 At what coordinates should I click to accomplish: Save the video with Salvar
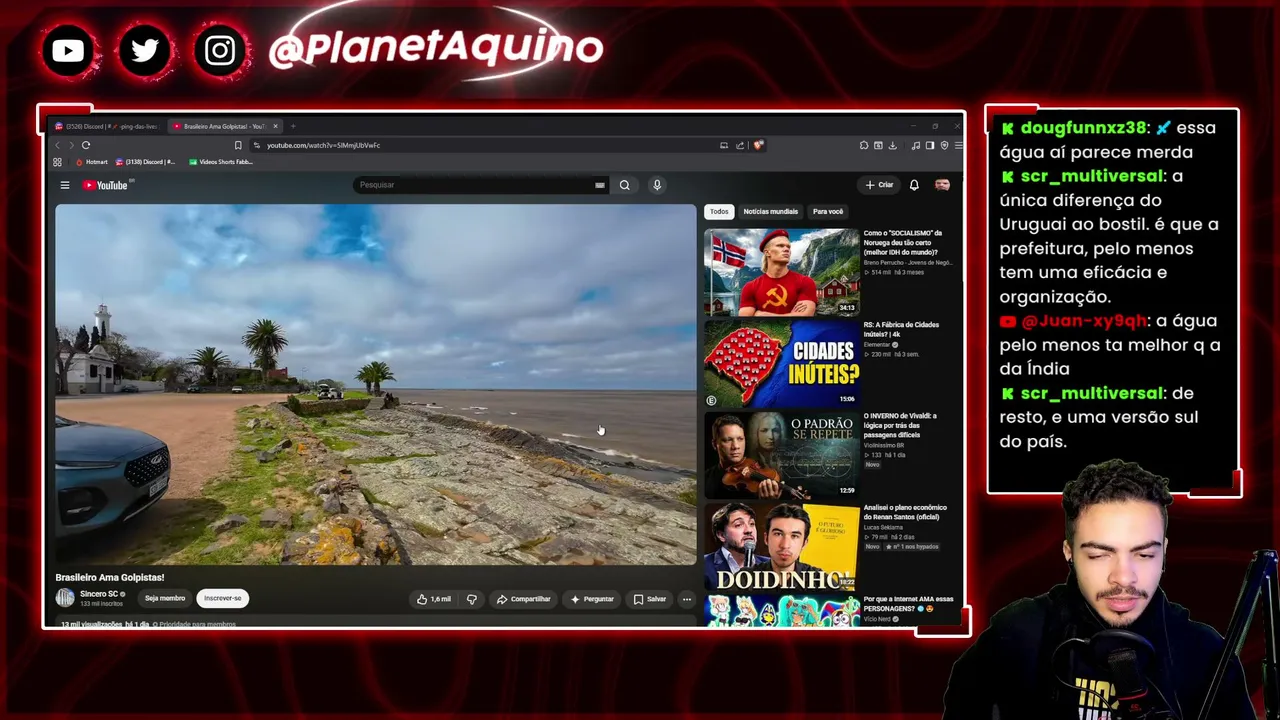coord(650,599)
